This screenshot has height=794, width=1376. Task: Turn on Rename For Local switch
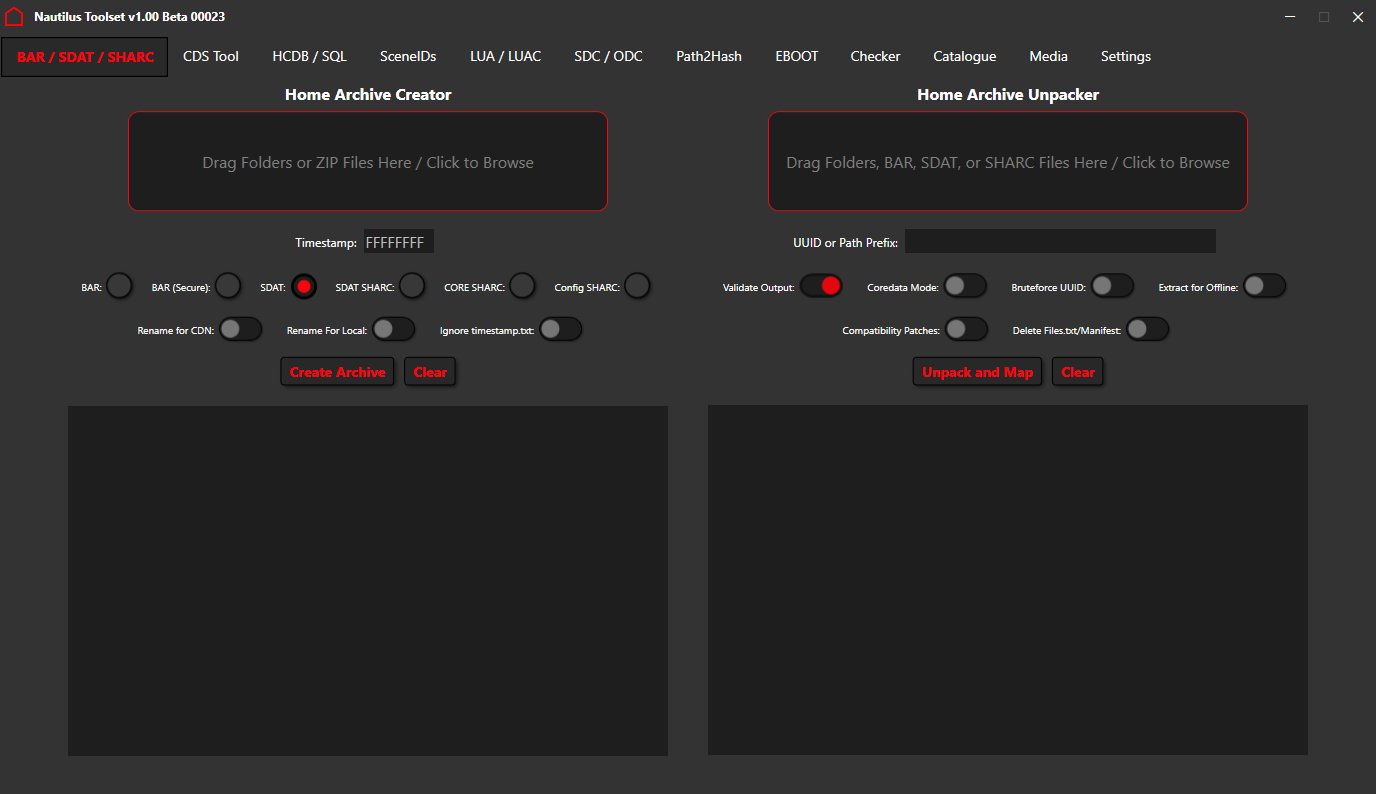(x=393, y=330)
